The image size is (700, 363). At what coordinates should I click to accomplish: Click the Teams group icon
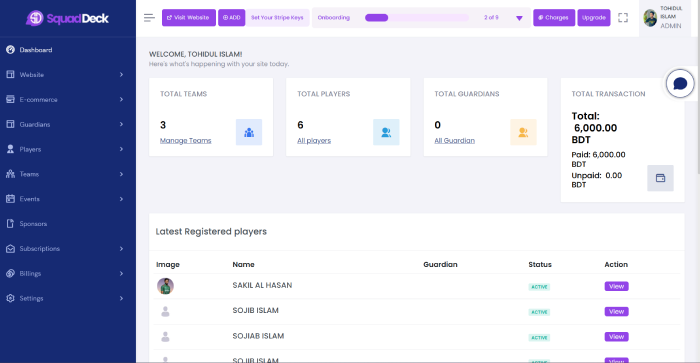(10, 174)
